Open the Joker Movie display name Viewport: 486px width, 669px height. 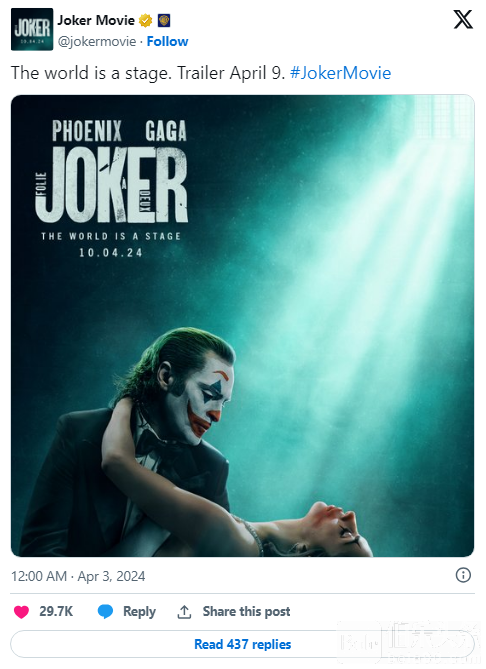(x=96, y=20)
